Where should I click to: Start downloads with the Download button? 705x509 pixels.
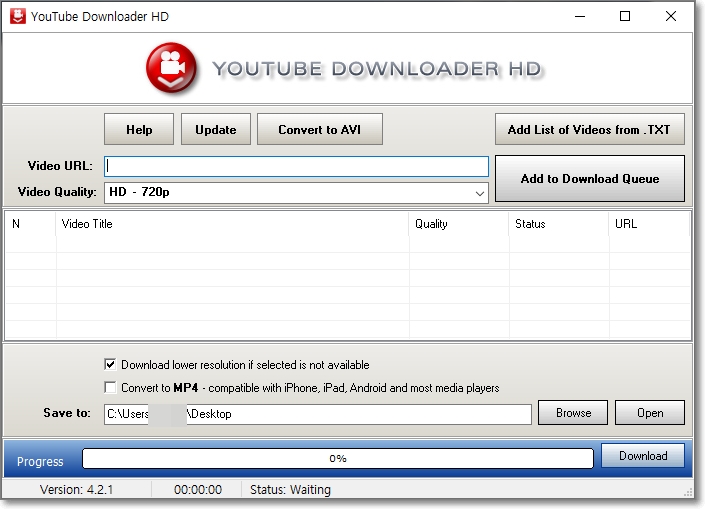[x=643, y=456]
